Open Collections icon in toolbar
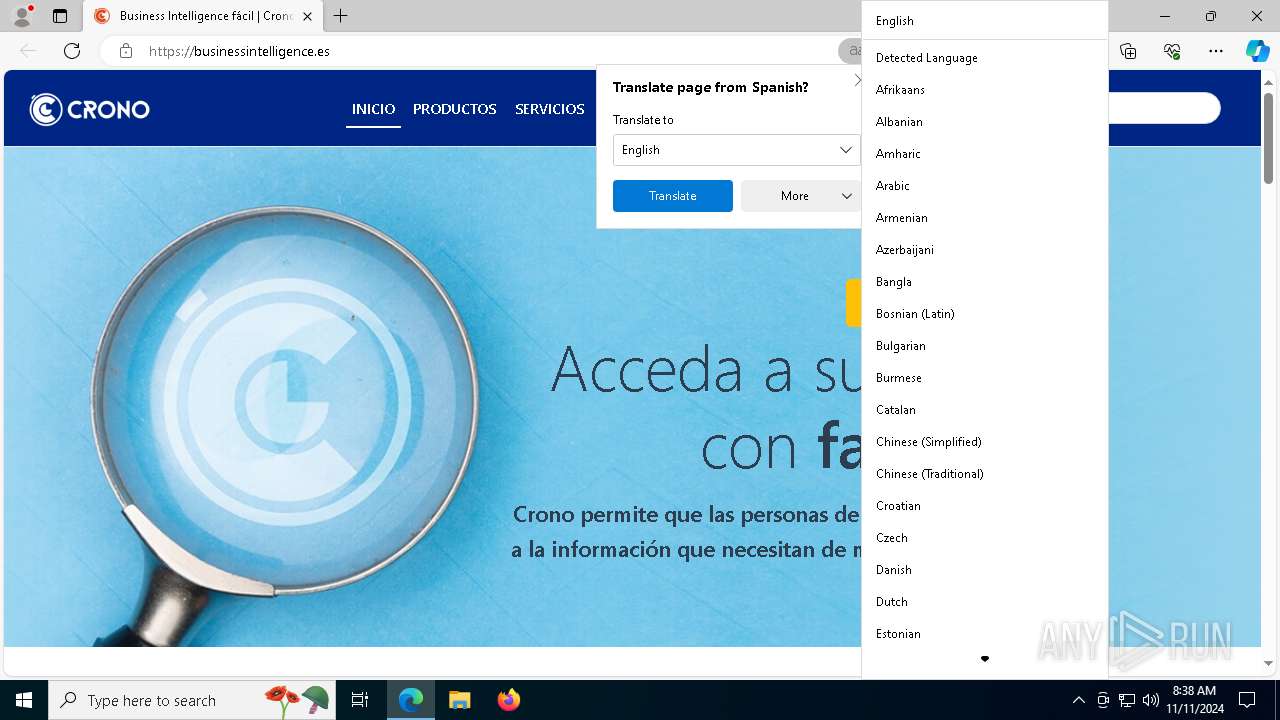 (x=1129, y=51)
